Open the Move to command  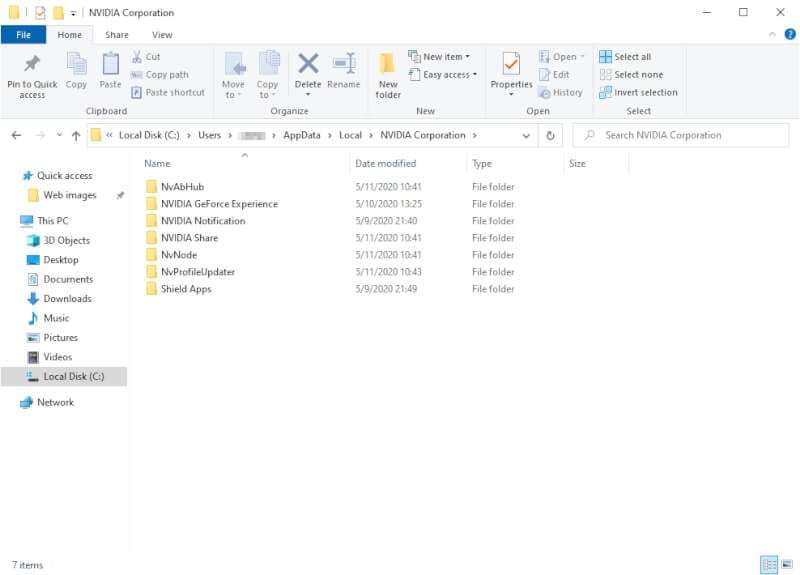(x=233, y=75)
